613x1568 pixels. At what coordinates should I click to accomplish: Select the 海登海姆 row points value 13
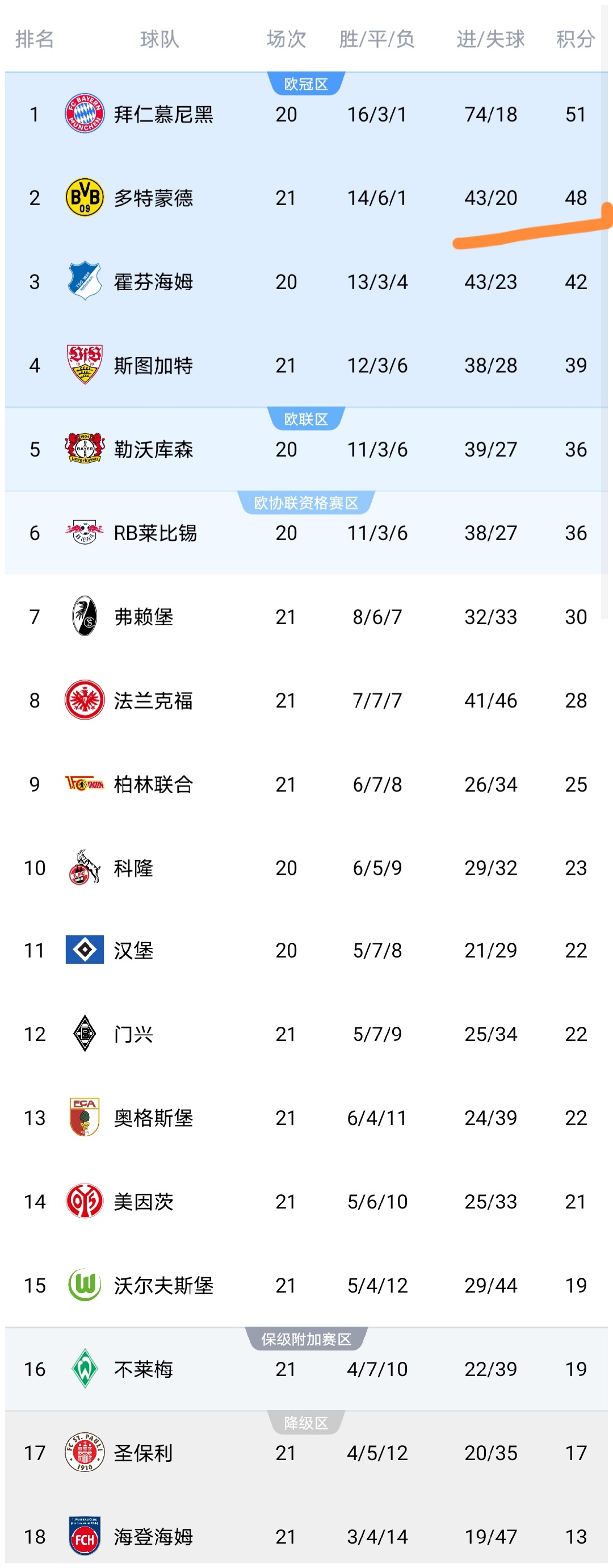pyautogui.click(x=576, y=1537)
